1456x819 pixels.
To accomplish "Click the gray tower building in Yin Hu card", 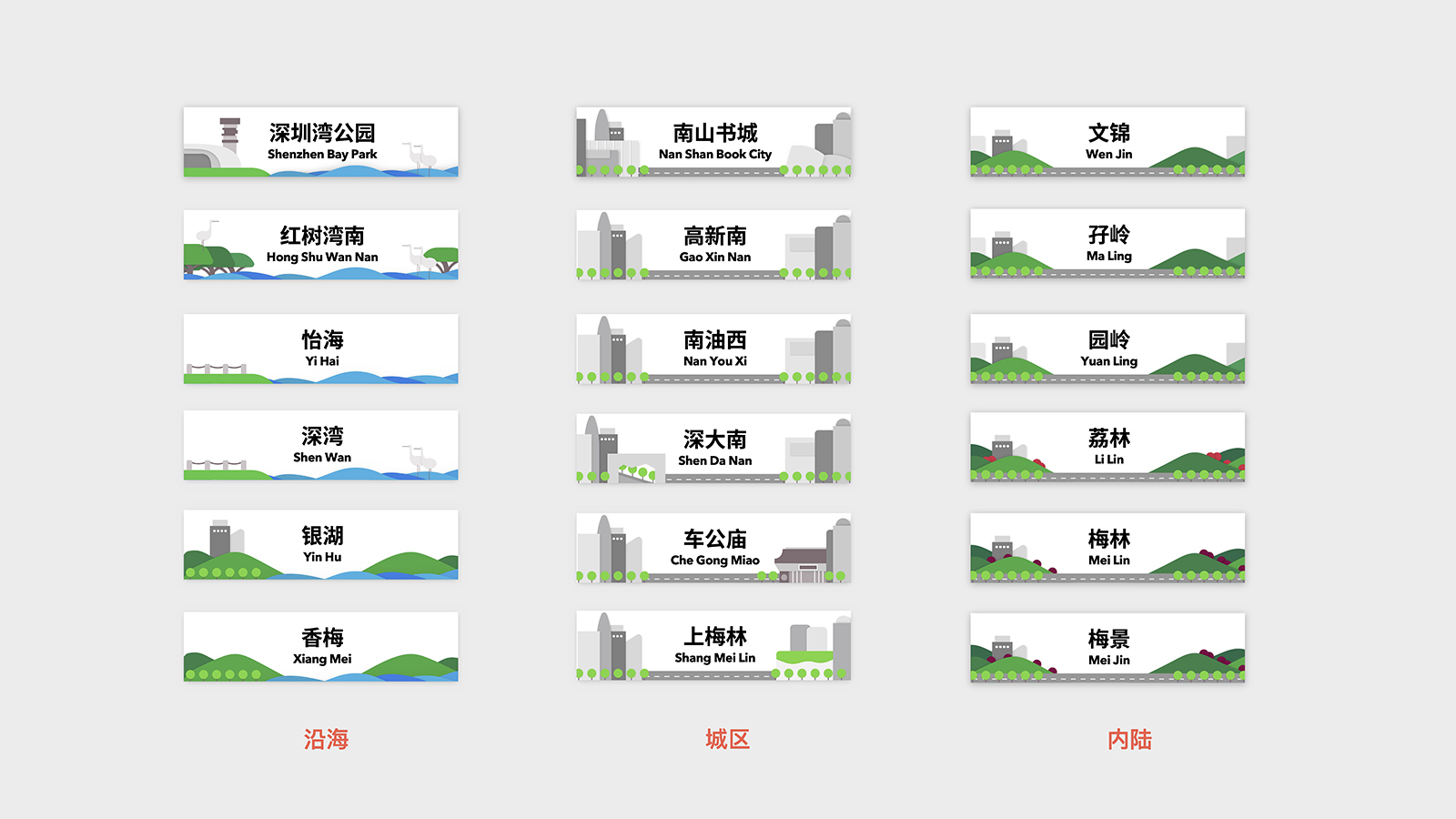I will [x=220, y=538].
